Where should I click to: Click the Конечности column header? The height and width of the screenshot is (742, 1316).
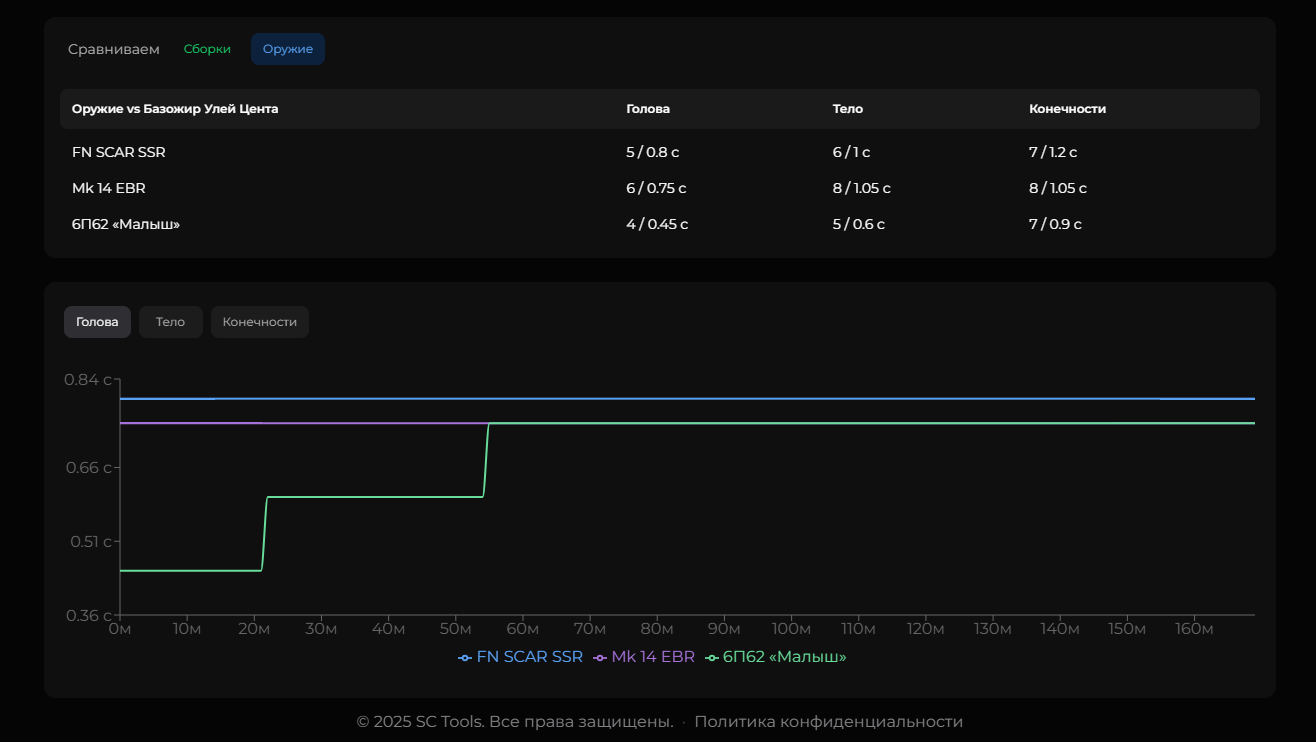pyautogui.click(x=1068, y=109)
